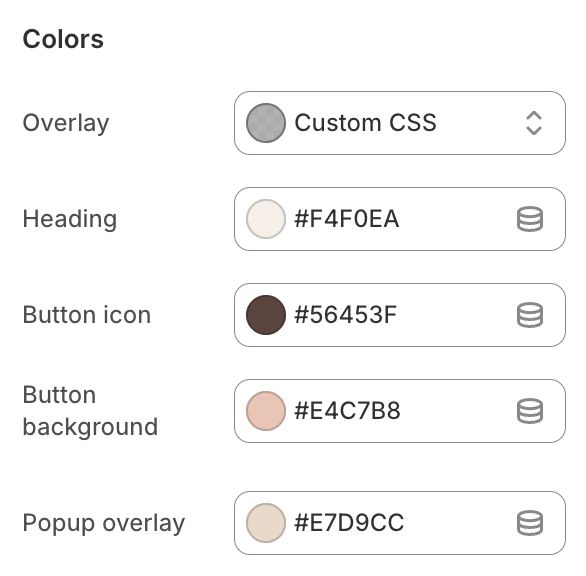The height and width of the screenshot is (576, 586).
Task: Click the database icon for Popup overlay
Action: pos(530,523)
